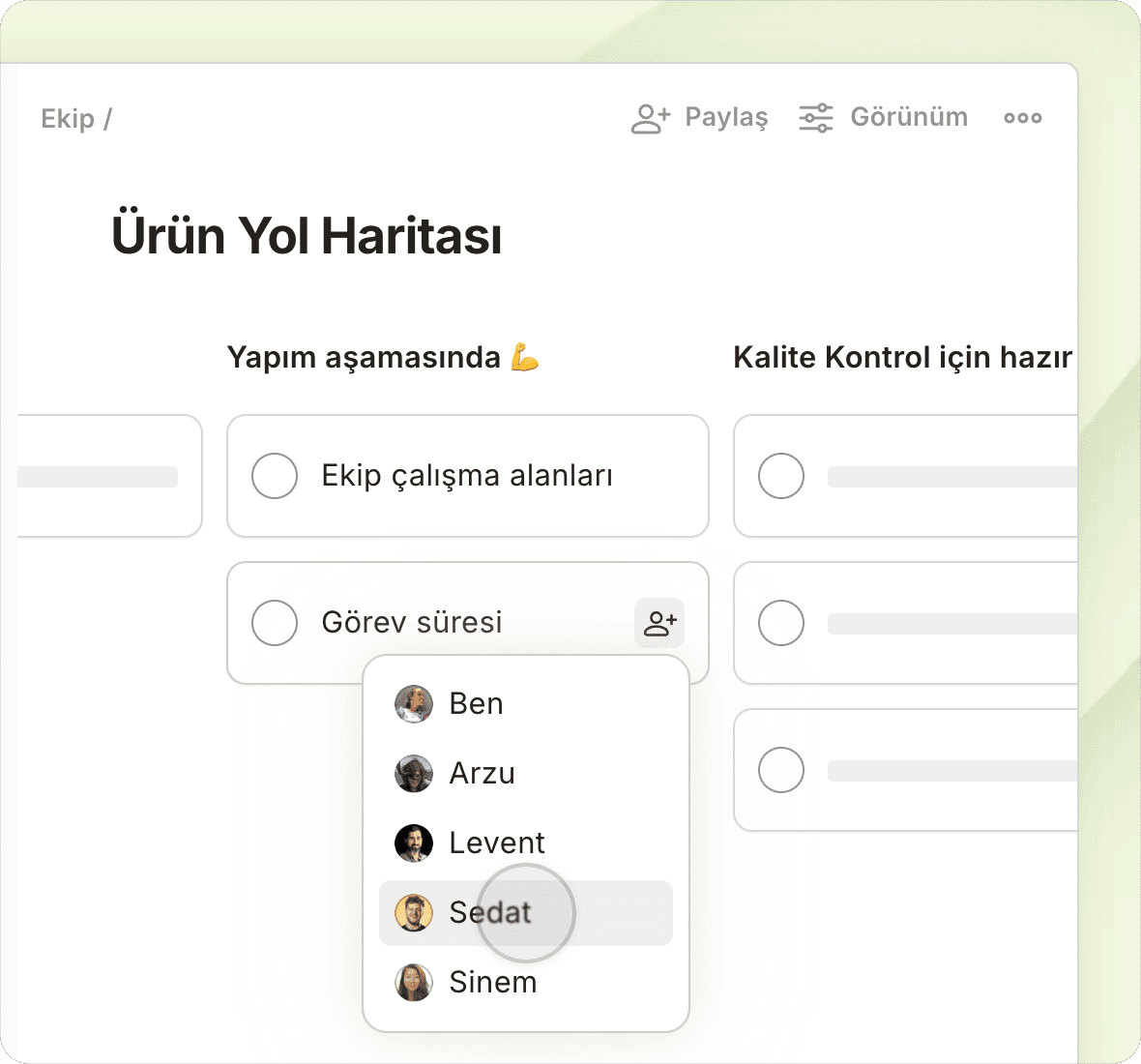Click Ben's avatar in the assignee list
The height and width of the screenshot is (1064, 1141).
414,704
